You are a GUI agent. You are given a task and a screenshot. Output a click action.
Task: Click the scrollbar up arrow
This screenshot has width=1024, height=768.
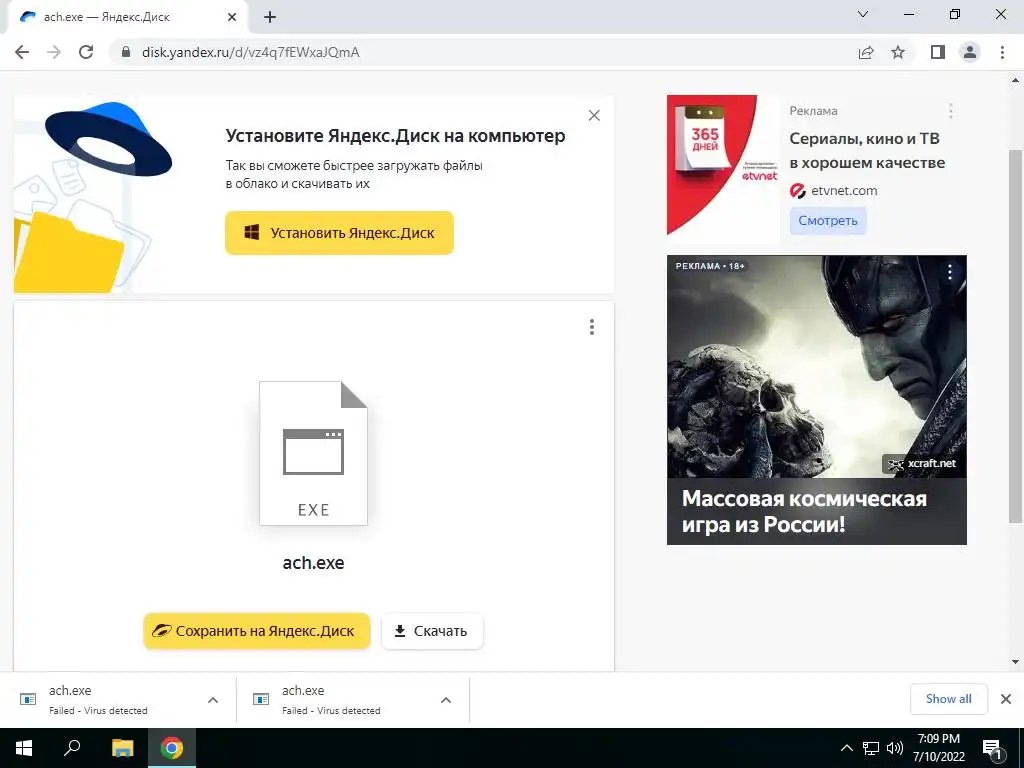1016,81
